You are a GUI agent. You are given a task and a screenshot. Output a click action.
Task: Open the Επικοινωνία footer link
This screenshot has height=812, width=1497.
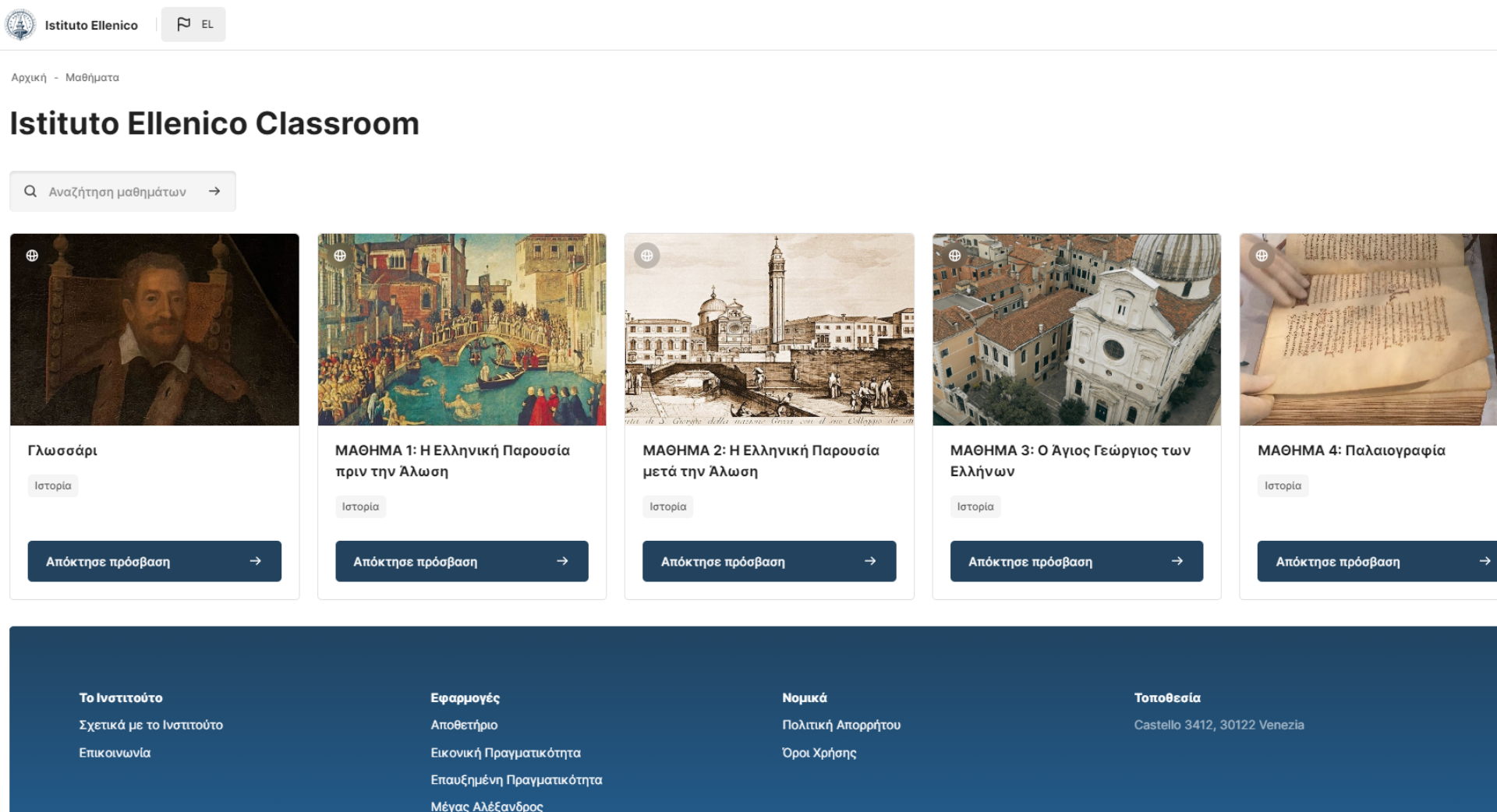point(115,753)
